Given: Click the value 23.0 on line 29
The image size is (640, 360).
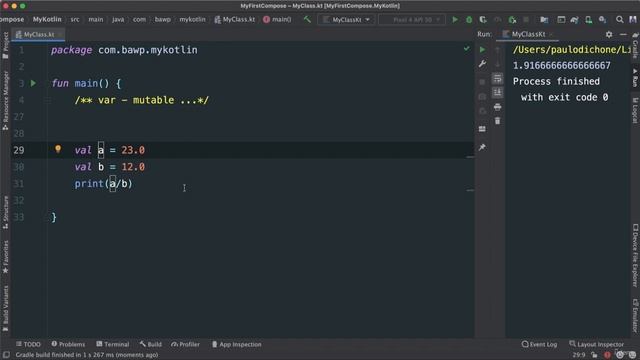Looking at the screenshot, I should coord(133,150).
